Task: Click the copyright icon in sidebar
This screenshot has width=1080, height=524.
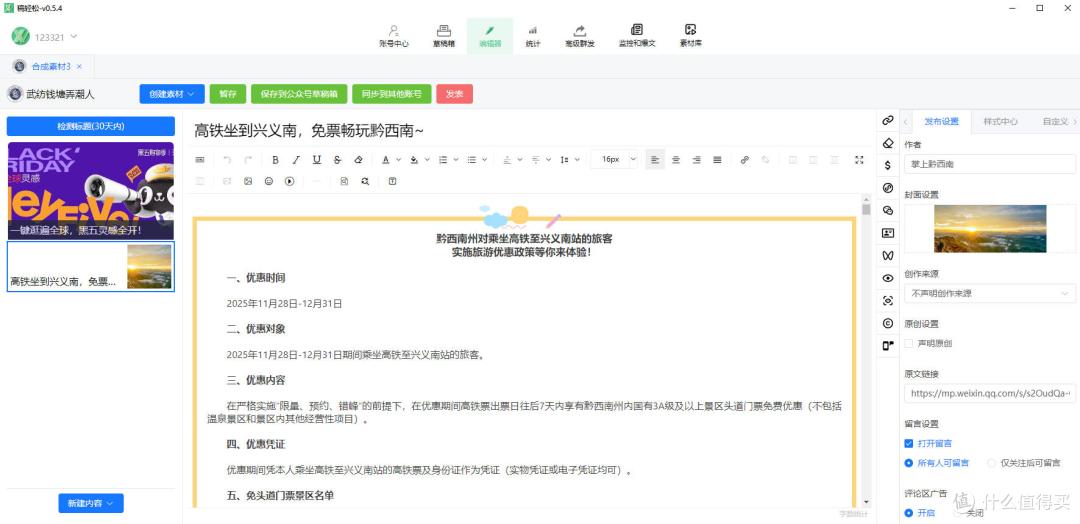Action: pos(888,323)
